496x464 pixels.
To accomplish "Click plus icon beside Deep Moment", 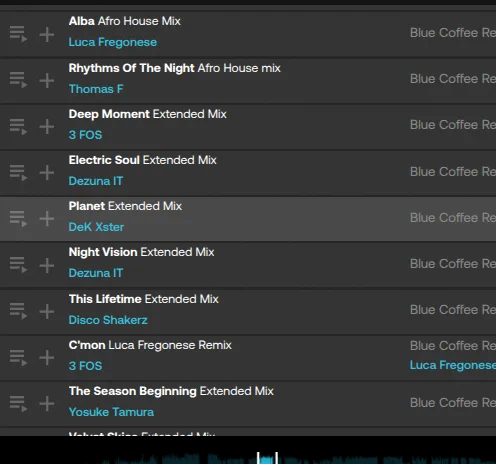I will click(47, 126).
